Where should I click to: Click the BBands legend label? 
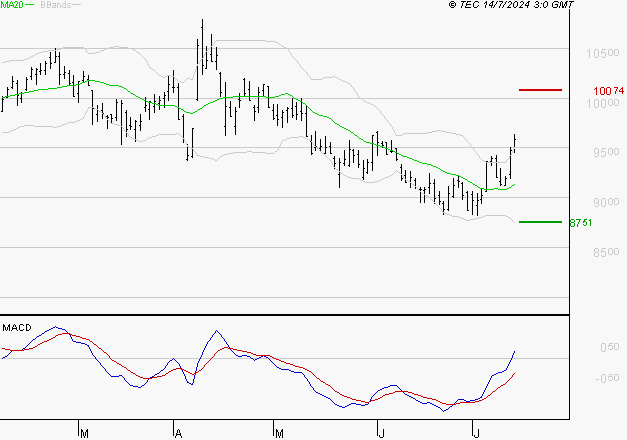[56, 5]
